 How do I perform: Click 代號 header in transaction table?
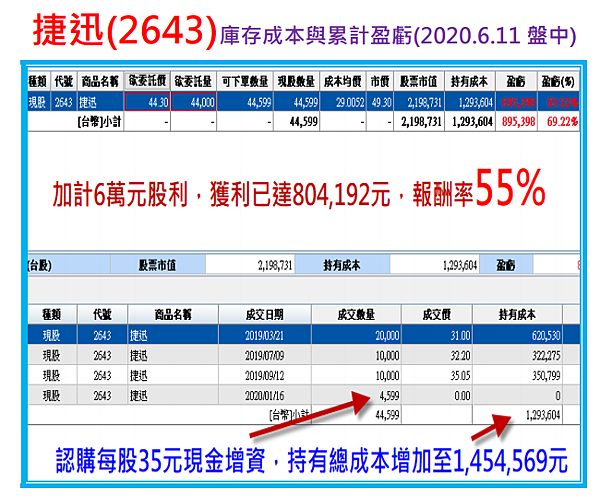coord(102,314)
